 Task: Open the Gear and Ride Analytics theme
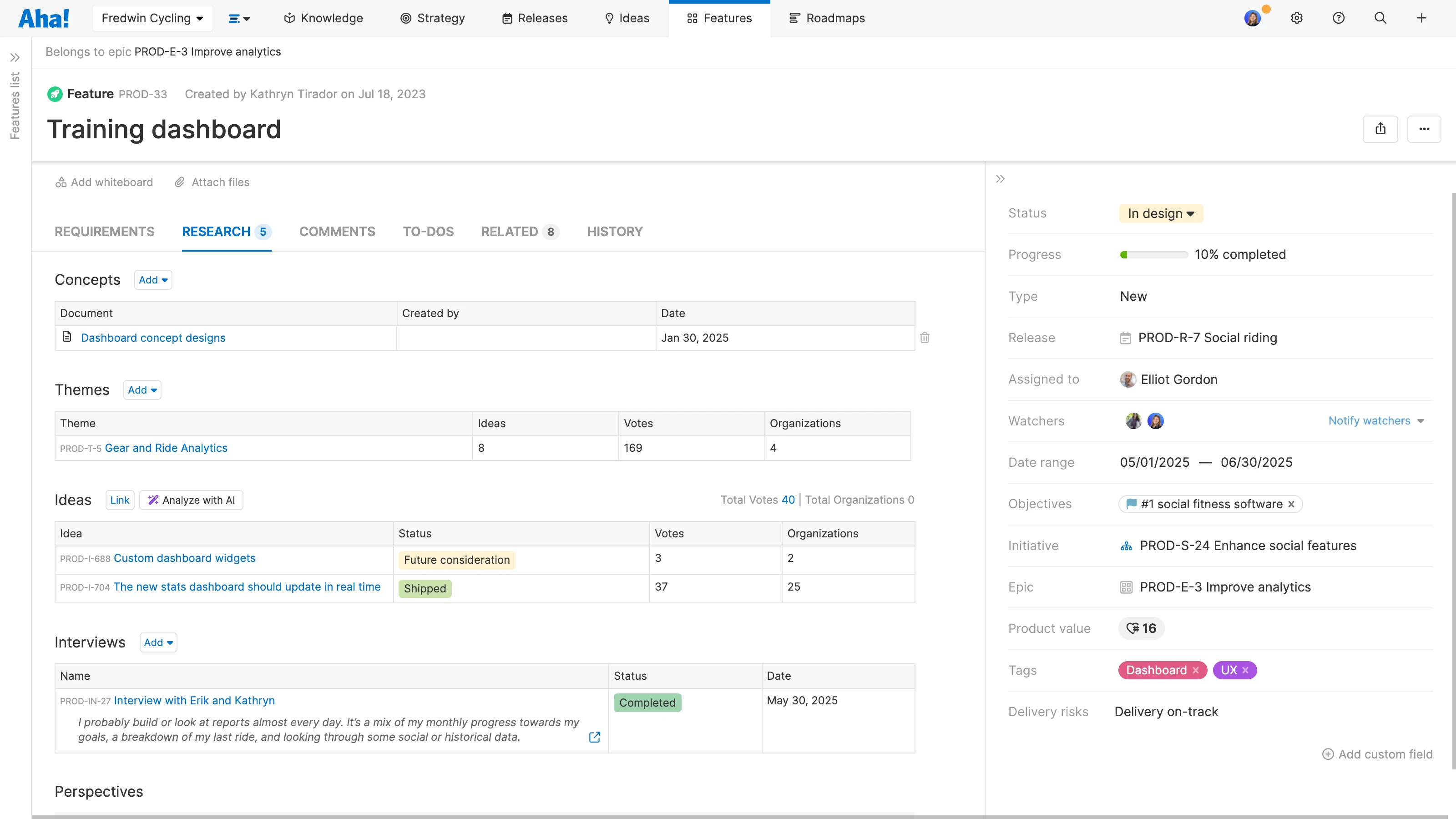tap(166, 448)
